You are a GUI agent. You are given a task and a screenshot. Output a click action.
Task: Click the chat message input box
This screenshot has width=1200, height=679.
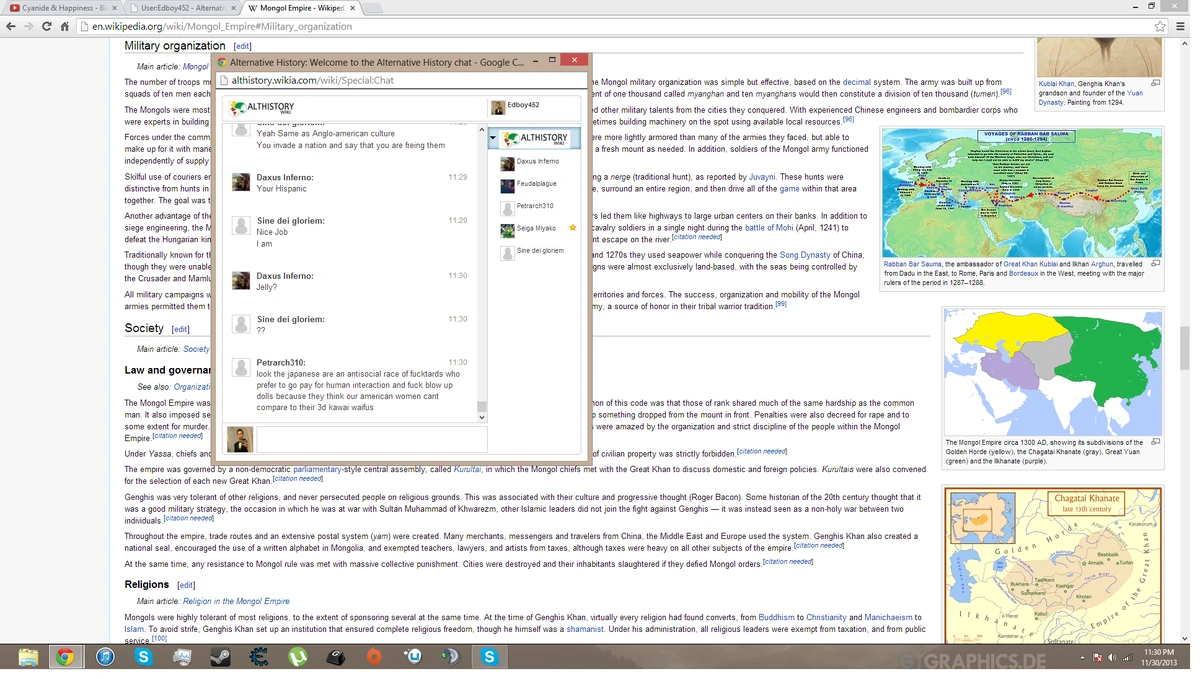pos(372,439)
